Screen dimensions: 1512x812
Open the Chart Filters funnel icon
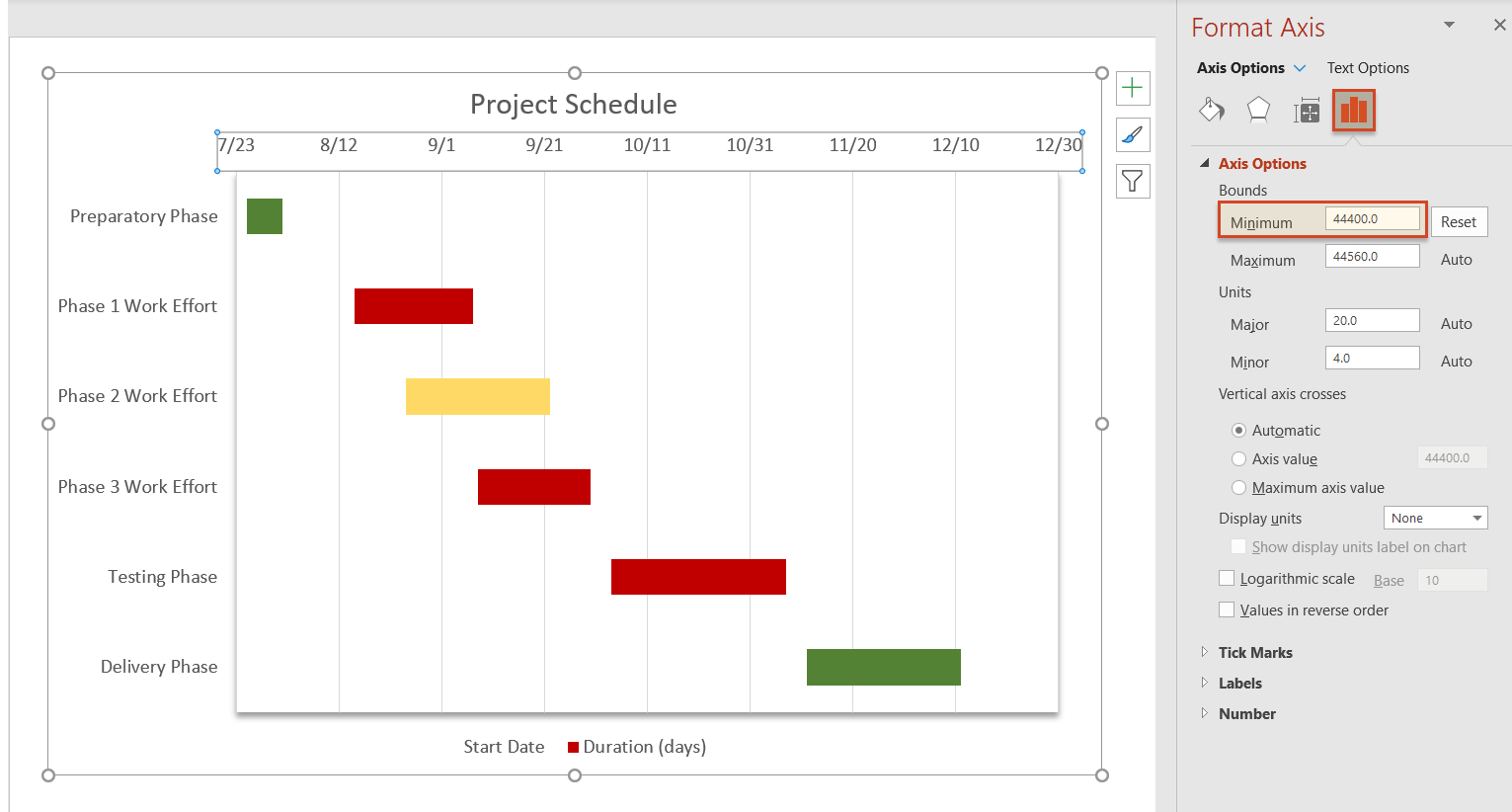click(x=1132, y=181)
